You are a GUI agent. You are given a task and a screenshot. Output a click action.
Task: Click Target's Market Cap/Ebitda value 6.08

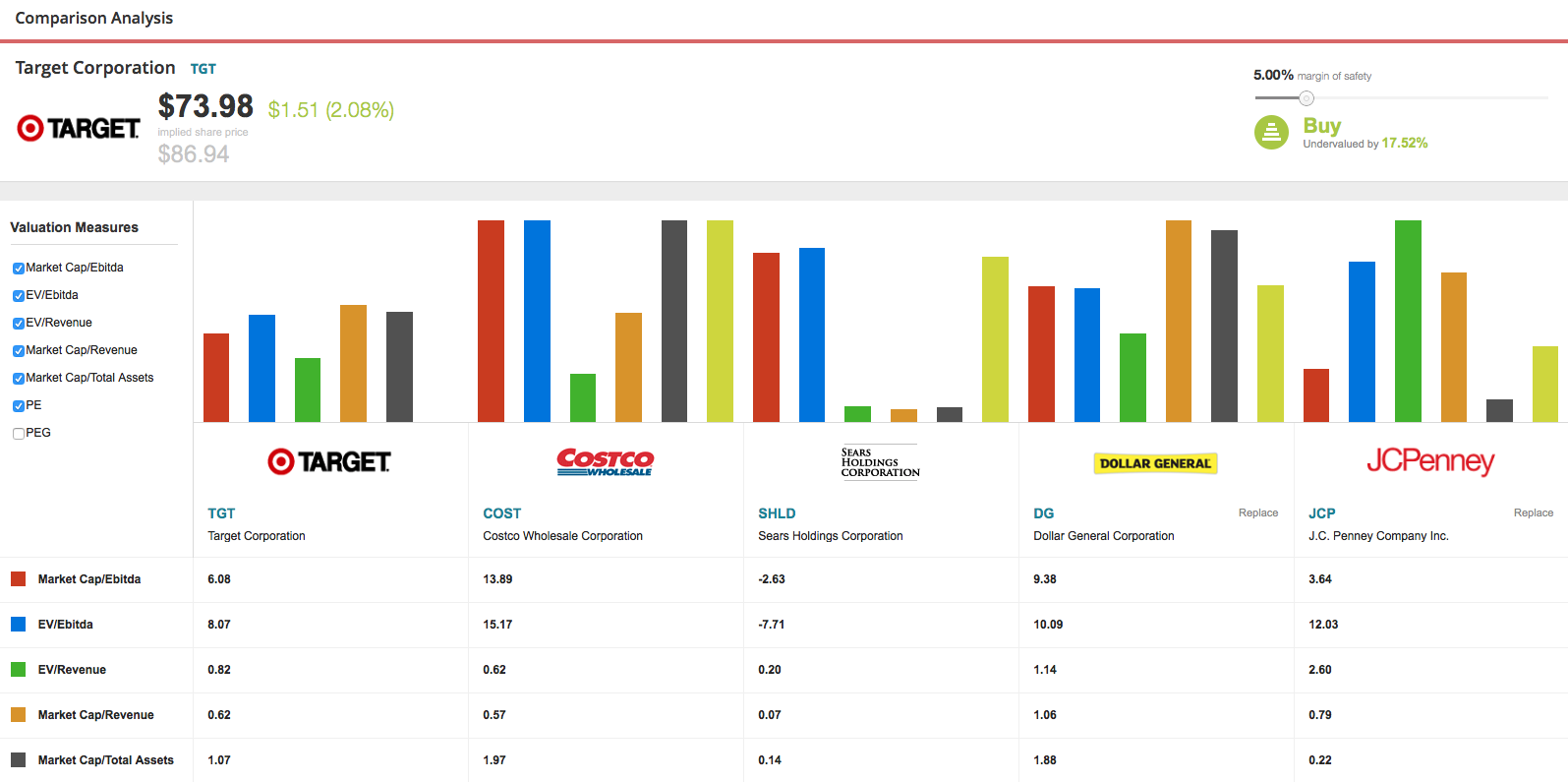coord(219,579)
